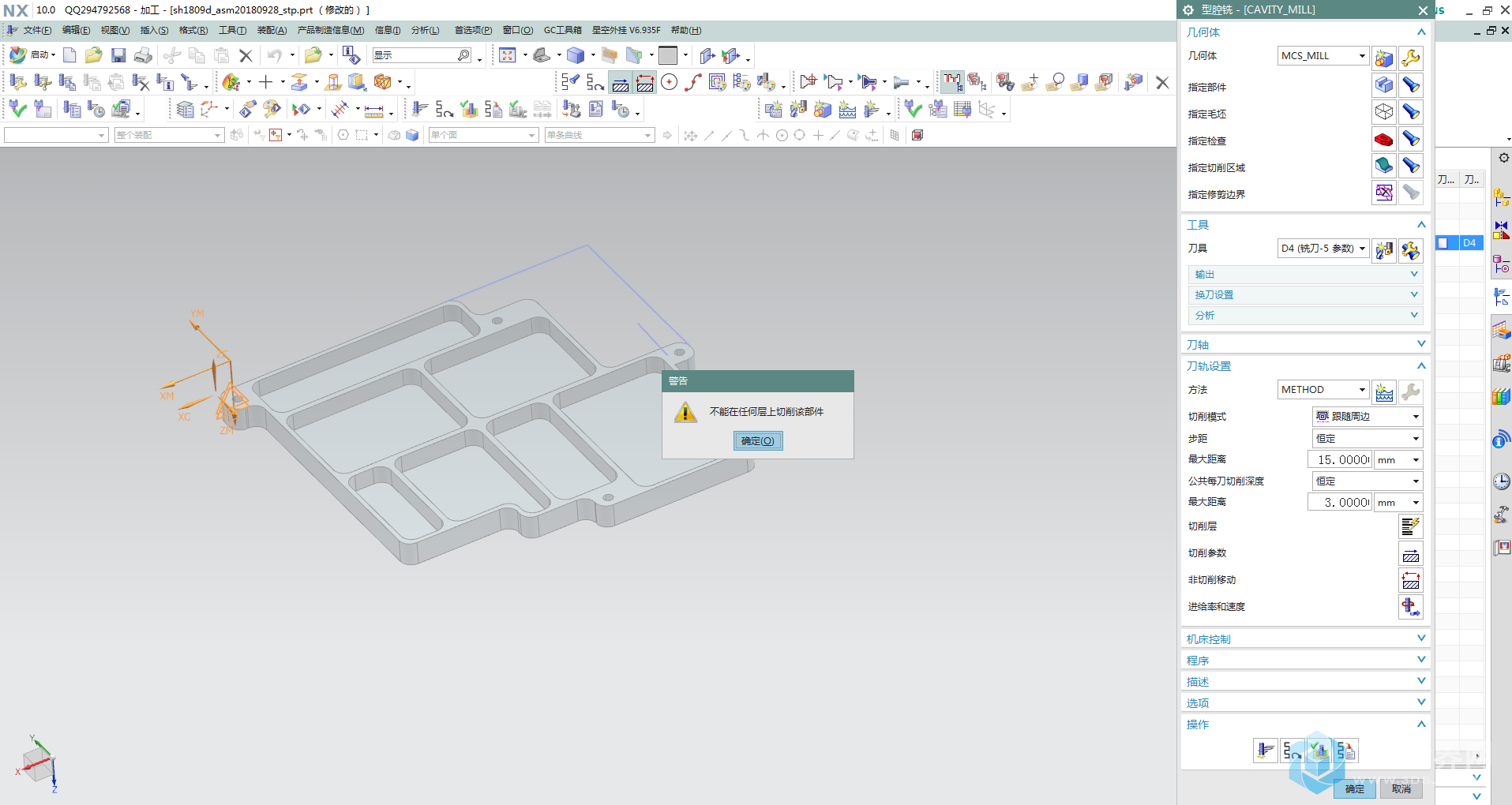Open the 几何体 MCS_MILL dropdown
Viewport: 1512px width, 805px height.
click(x=1323, y=55)
